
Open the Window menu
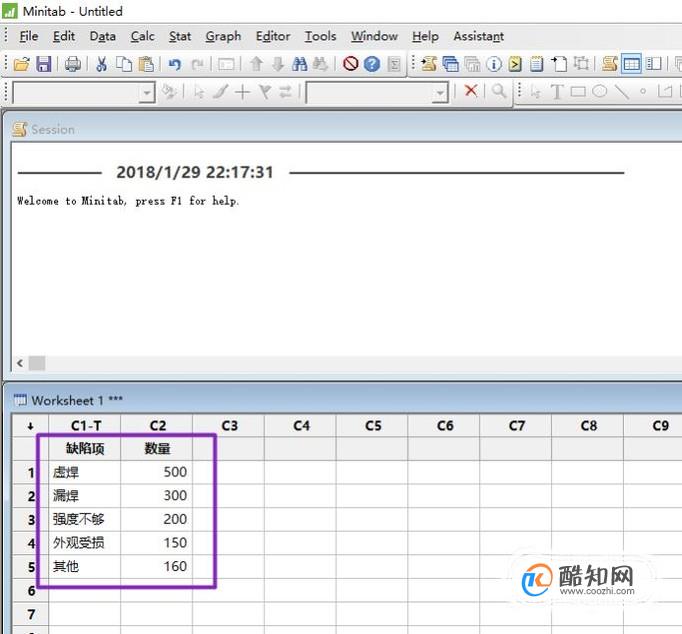click(374, 36)
